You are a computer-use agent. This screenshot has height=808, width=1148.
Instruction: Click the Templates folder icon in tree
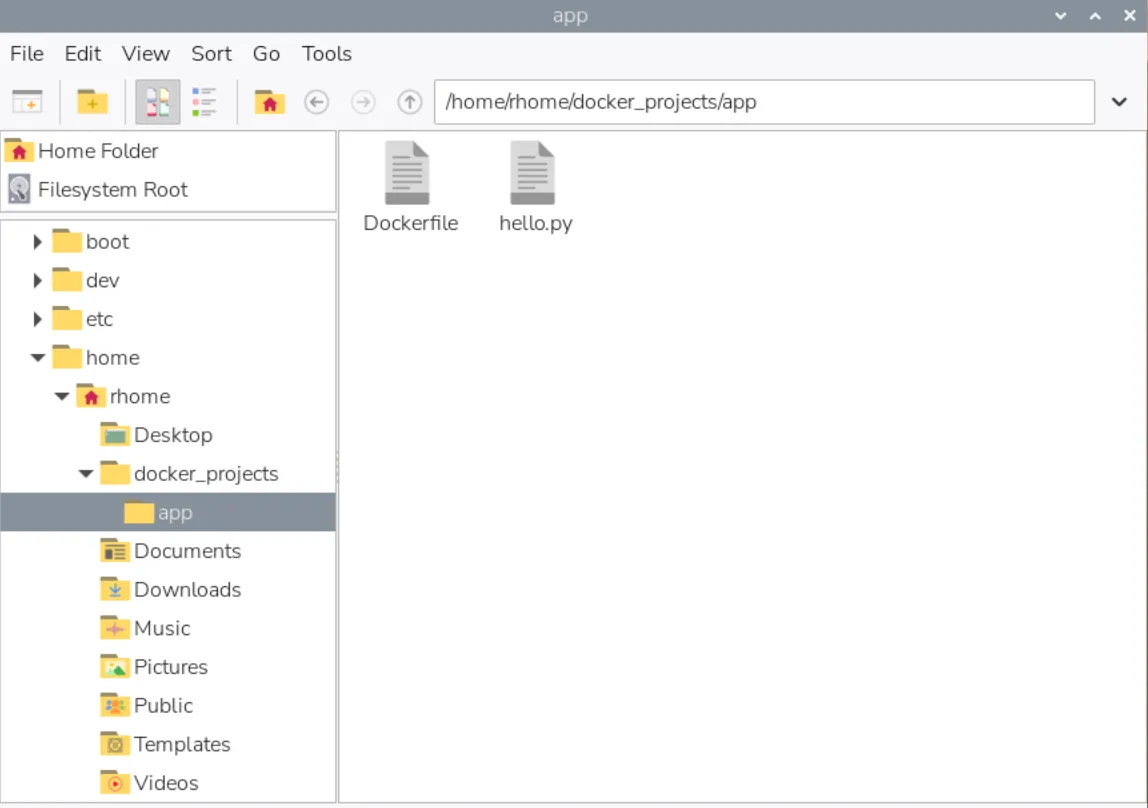click(x=114, y=744)
